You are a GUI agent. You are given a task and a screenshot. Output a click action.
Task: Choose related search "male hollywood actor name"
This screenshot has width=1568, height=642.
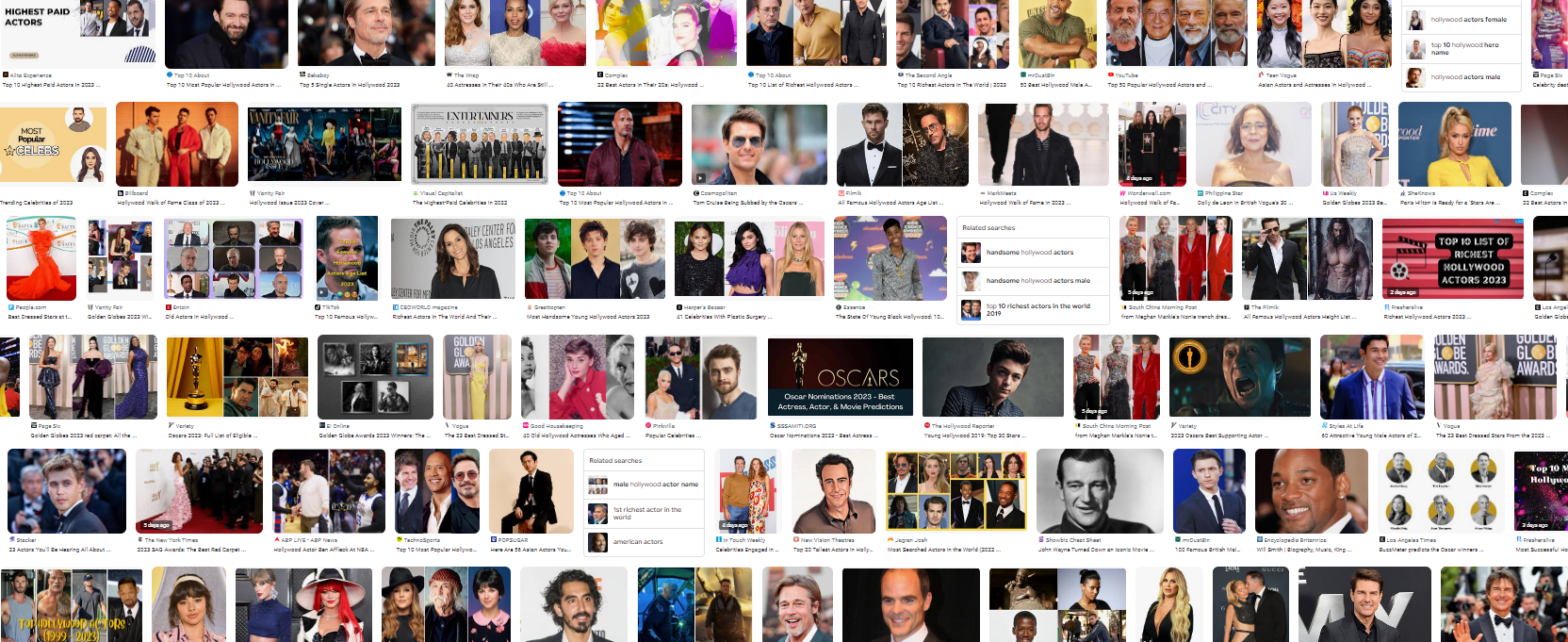click(x=645, y=485)
